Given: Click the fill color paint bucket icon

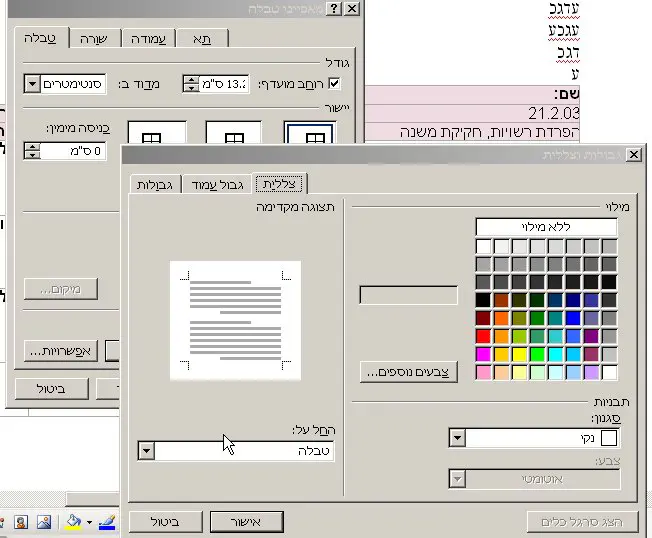Looking at the screenshot, I should point(73,522).
